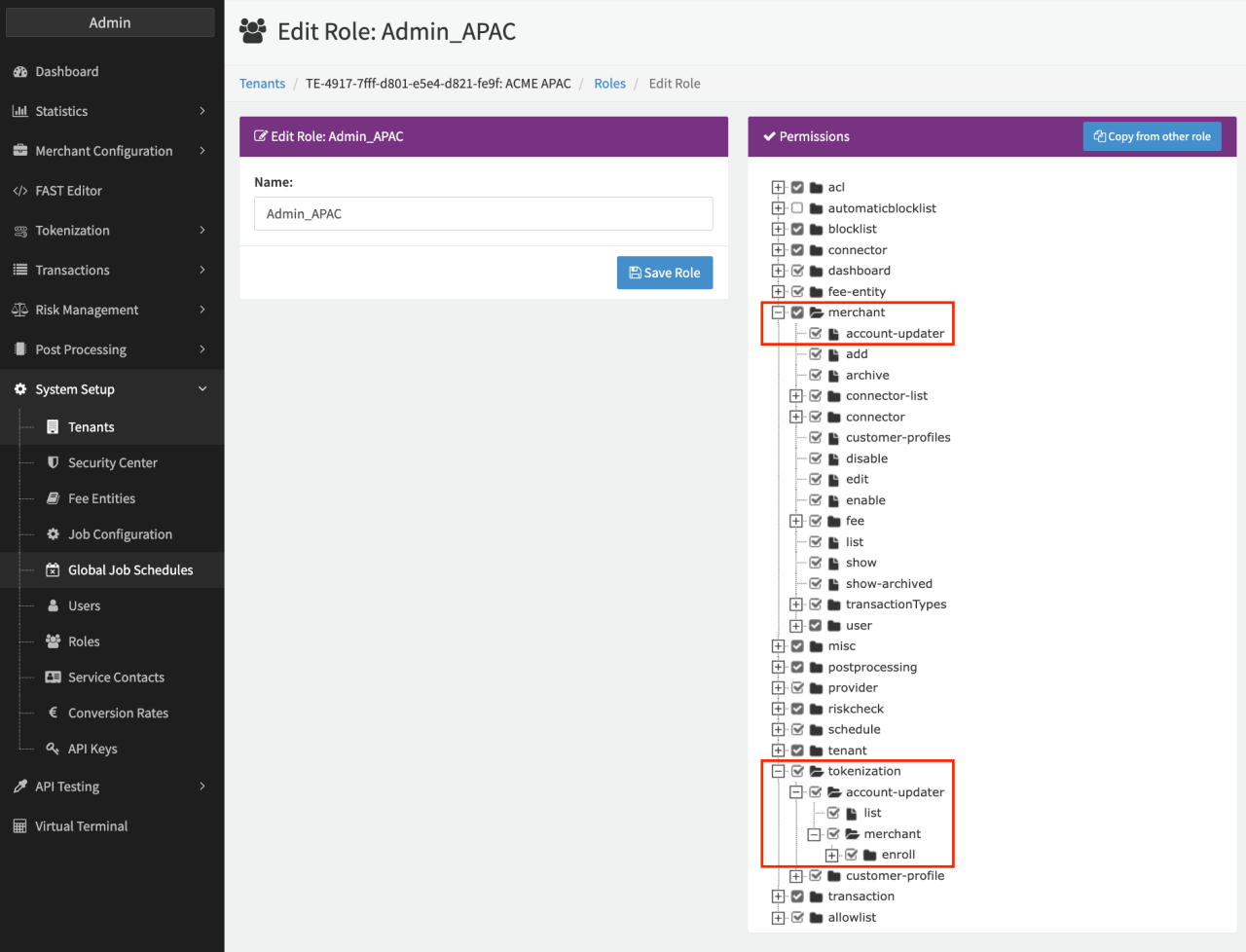Expand the Statistics sidebar submenu chevron
This screenshot has width=1246, height=952.
pos(202,111)
